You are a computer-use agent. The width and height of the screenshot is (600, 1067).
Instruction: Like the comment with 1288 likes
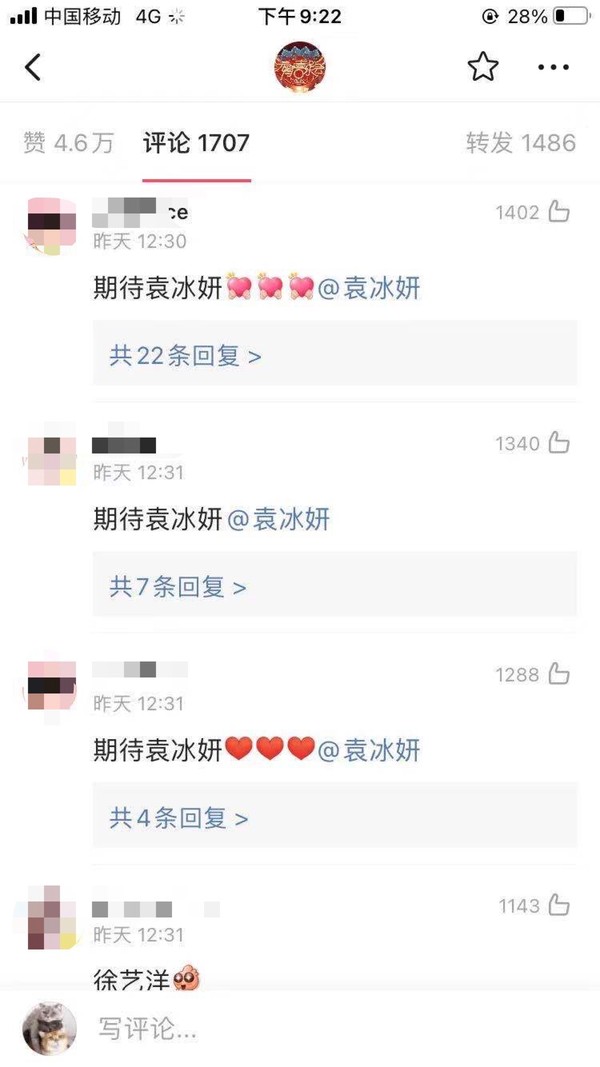tap(559, 674)
